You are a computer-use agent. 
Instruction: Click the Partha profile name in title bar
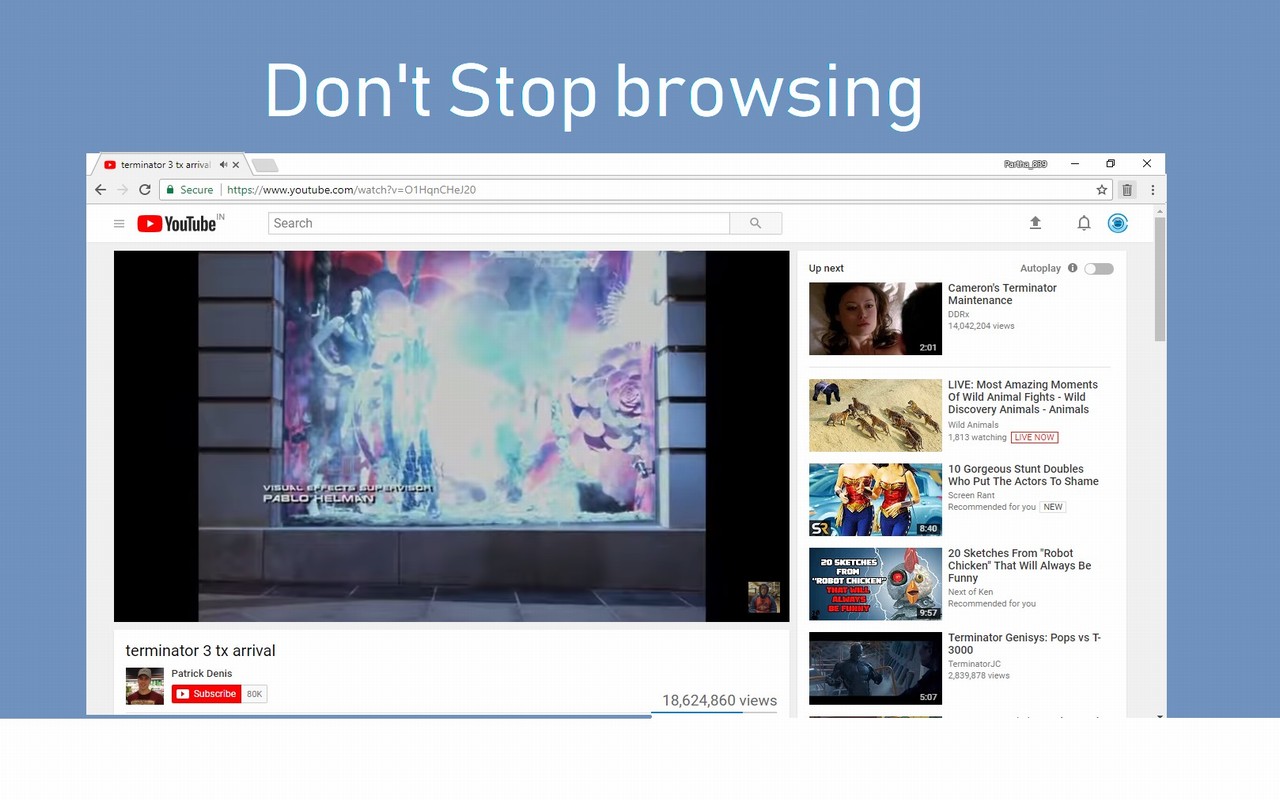[x=1025, y=164]
